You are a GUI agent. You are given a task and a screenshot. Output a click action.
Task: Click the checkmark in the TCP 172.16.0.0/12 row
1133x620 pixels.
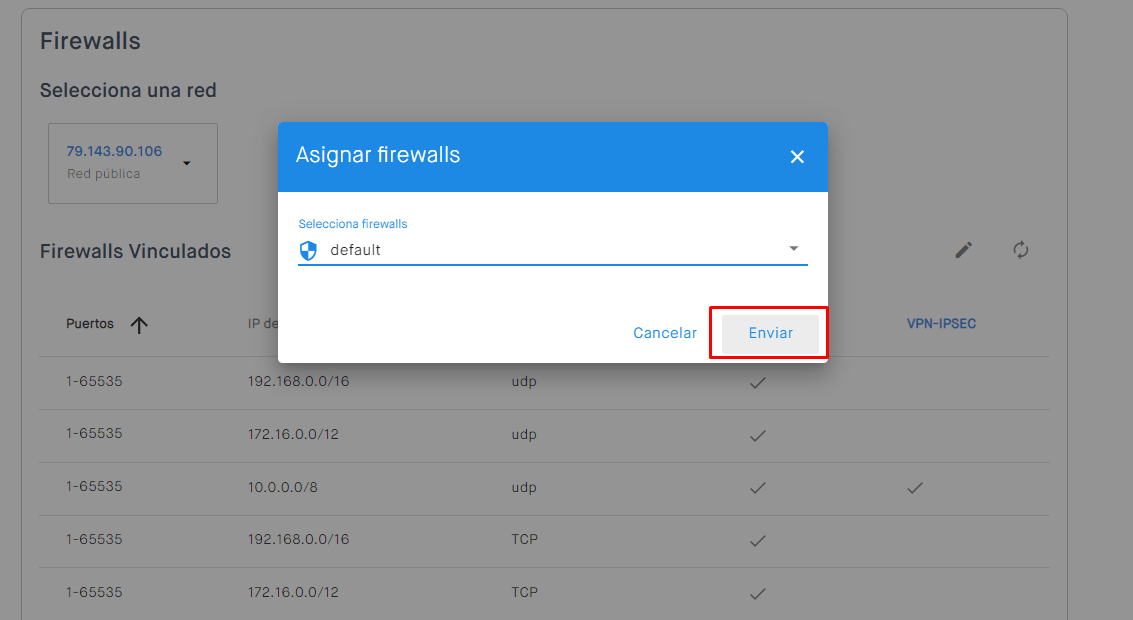point(758,593)
